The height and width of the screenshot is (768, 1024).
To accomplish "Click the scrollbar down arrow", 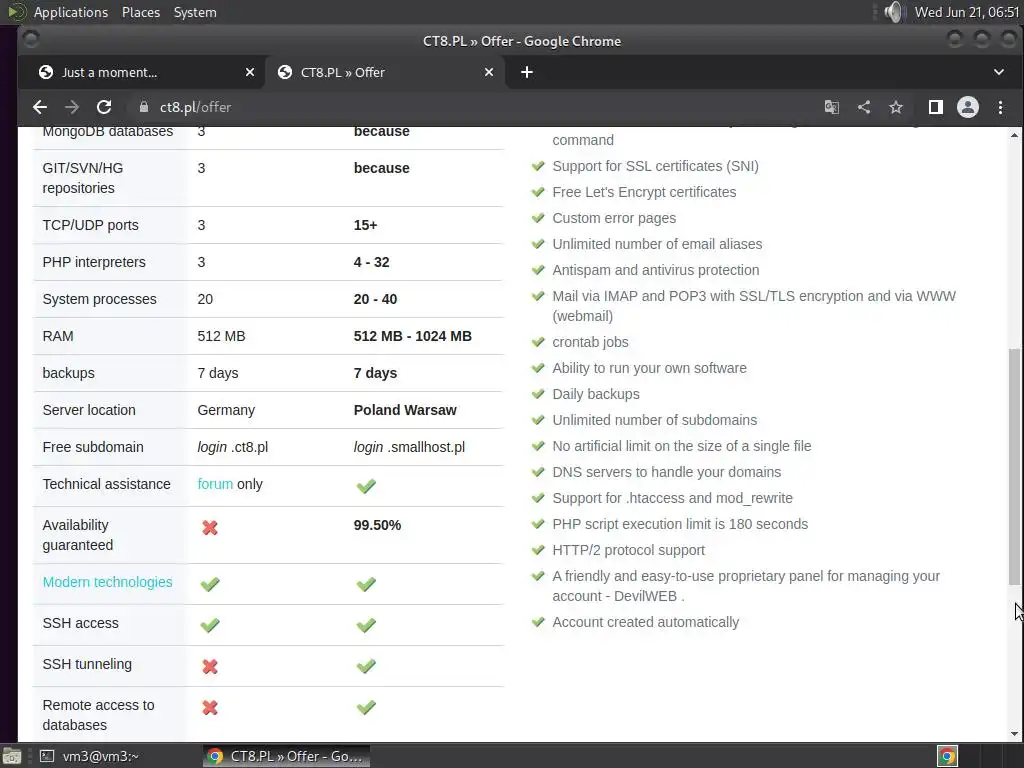I will pos(1014,734).
